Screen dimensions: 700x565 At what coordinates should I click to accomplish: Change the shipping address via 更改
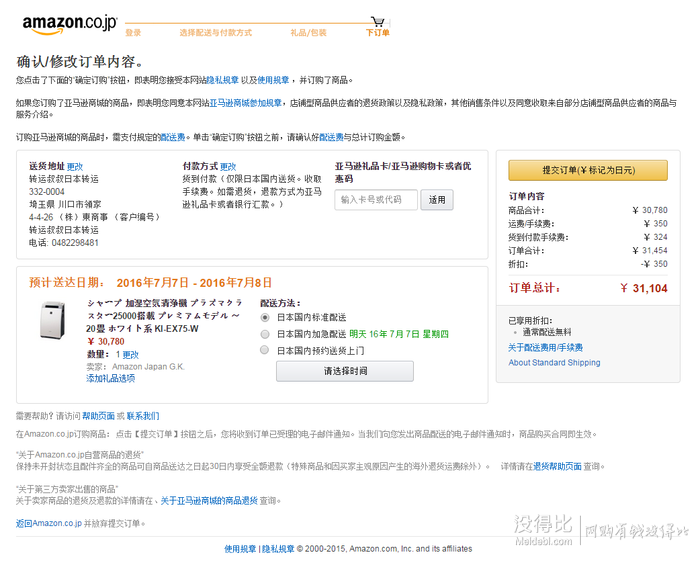click(75, 166)
